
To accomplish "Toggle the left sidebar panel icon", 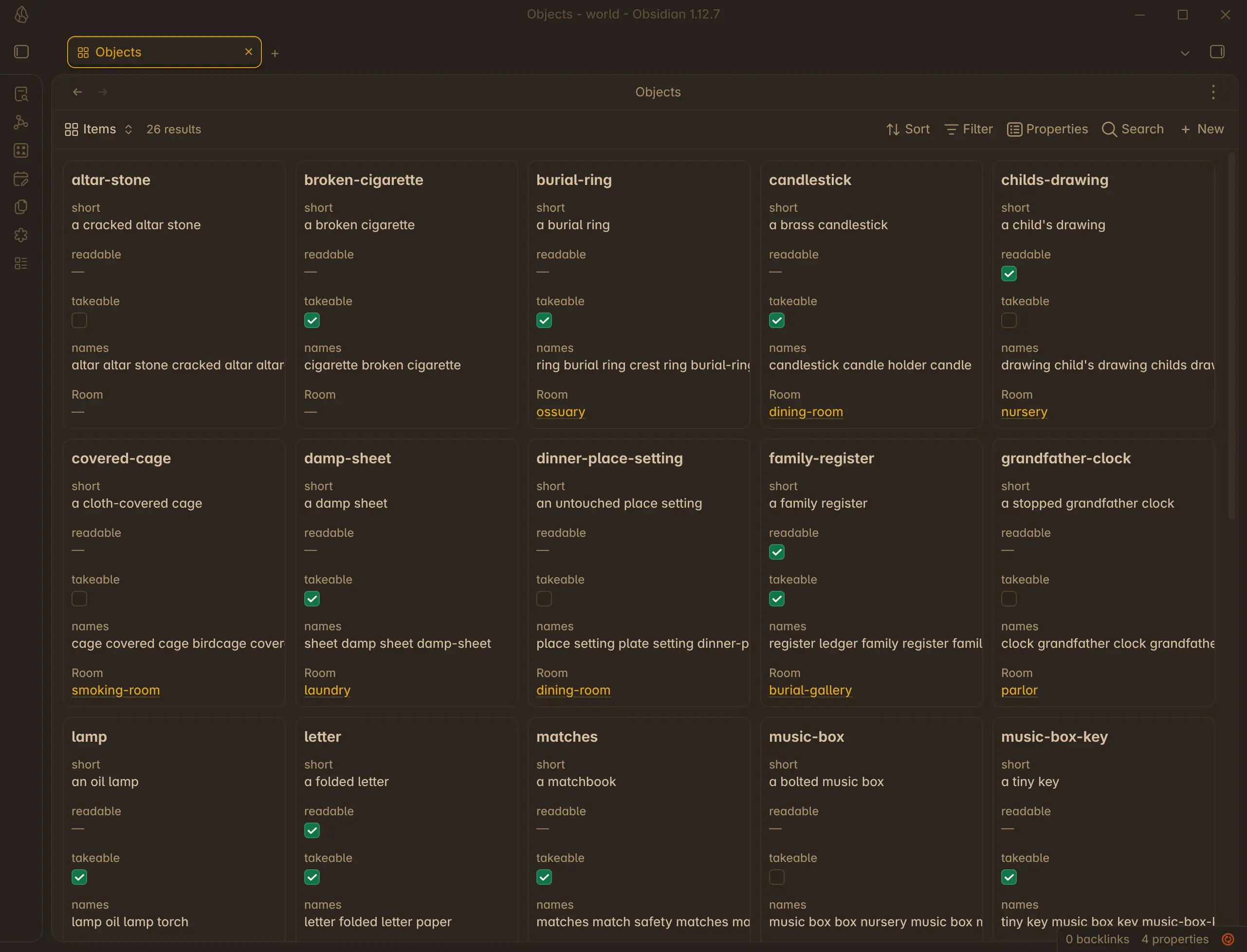I will click(x=21, y=52).
